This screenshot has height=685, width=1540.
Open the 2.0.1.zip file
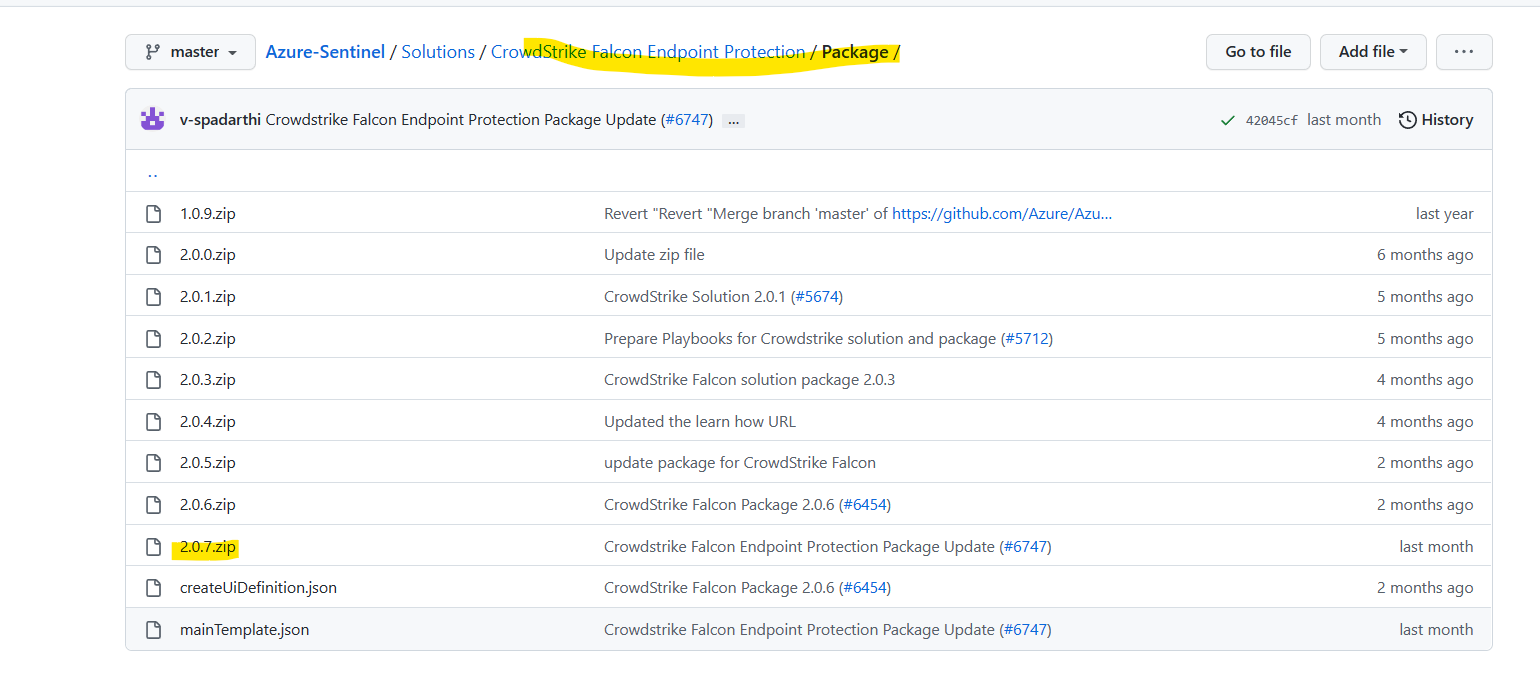click(x=208, y=297)
